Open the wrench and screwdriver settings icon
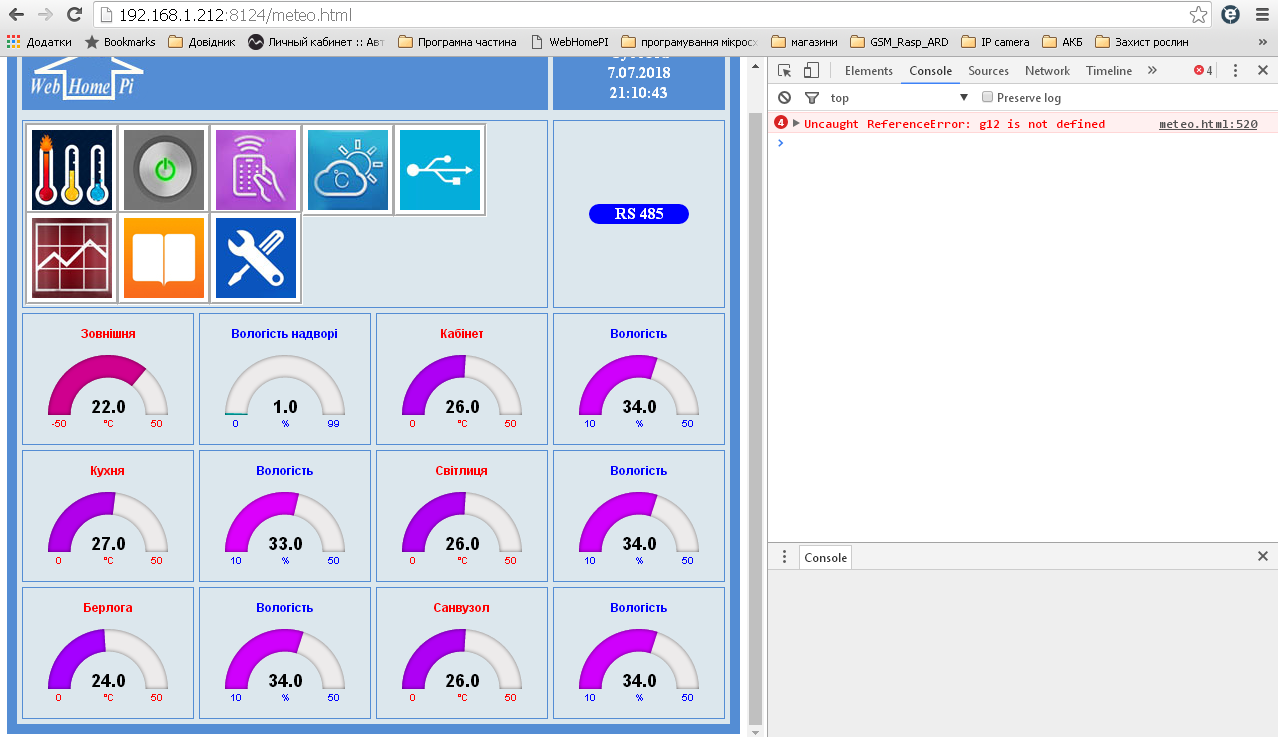 click(x=256, y=257)
